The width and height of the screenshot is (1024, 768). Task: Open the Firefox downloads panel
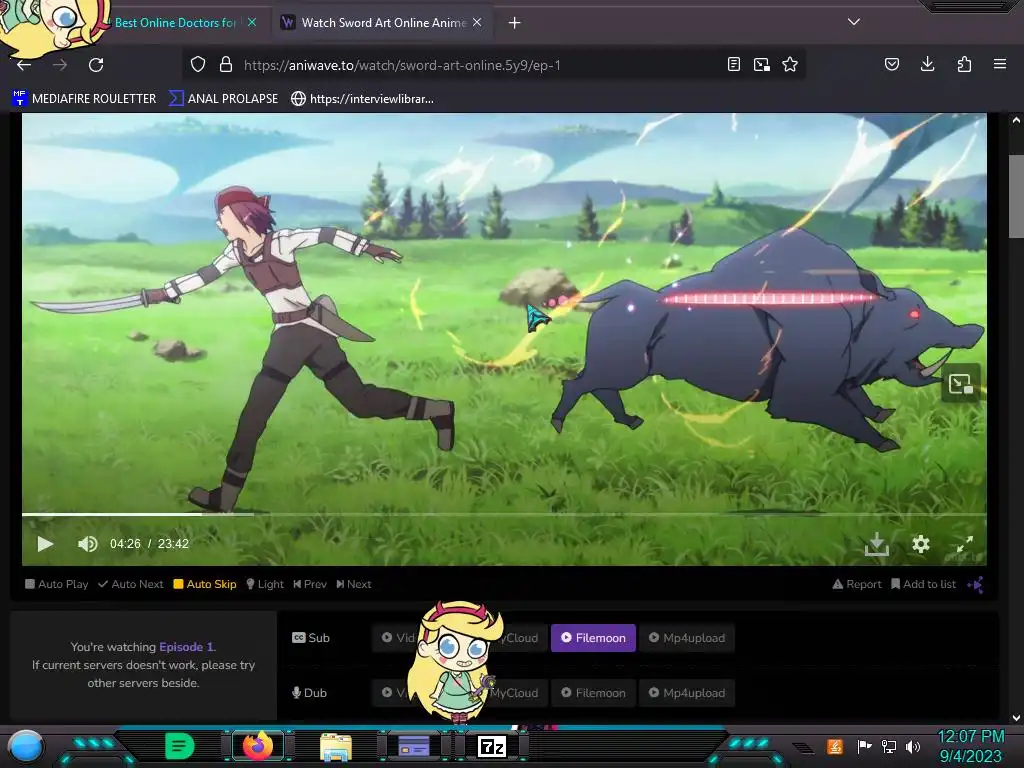[927, 64]
